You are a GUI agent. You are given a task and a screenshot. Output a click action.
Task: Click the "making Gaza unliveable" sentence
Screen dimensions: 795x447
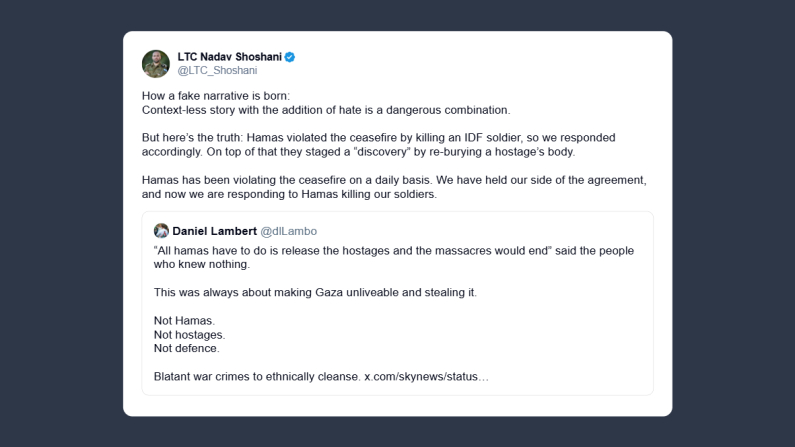315,292
